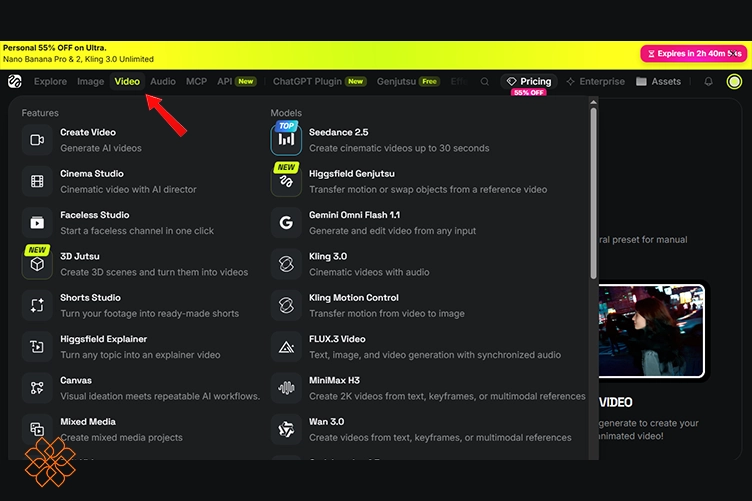
Task: Select Create Video feature title
Action: (88, 132)
